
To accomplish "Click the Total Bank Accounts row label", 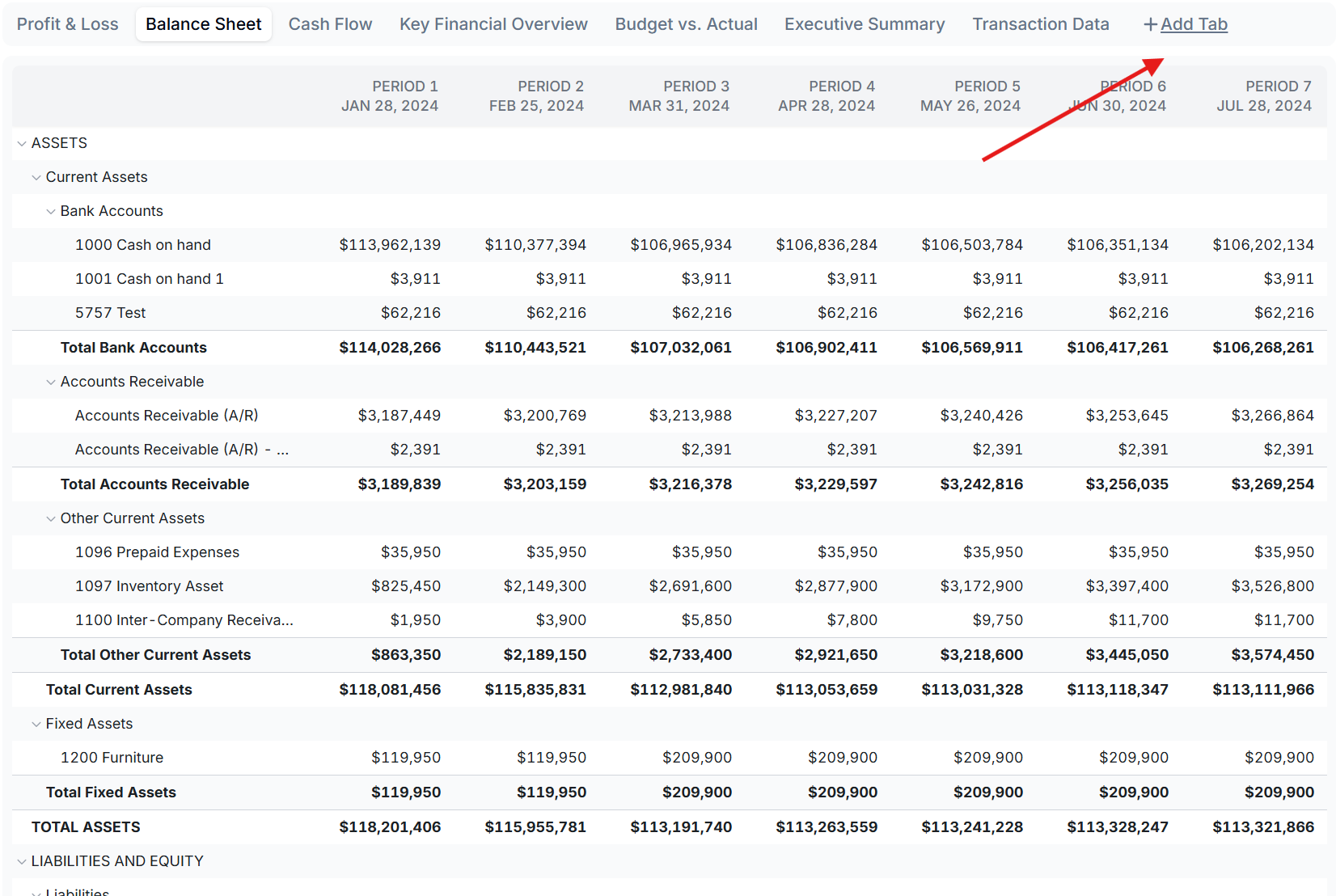I will (133, 348).
